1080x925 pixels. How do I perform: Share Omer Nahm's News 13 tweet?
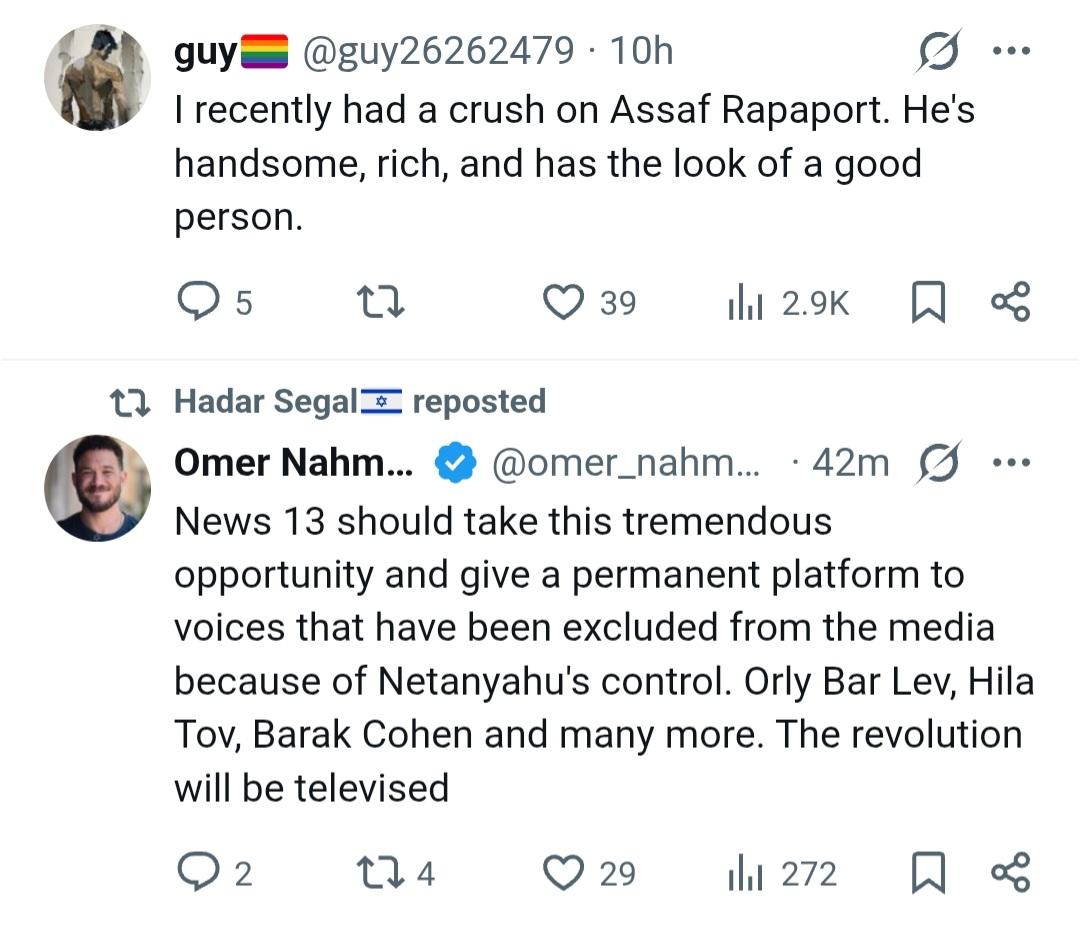tap(1010, 873)
